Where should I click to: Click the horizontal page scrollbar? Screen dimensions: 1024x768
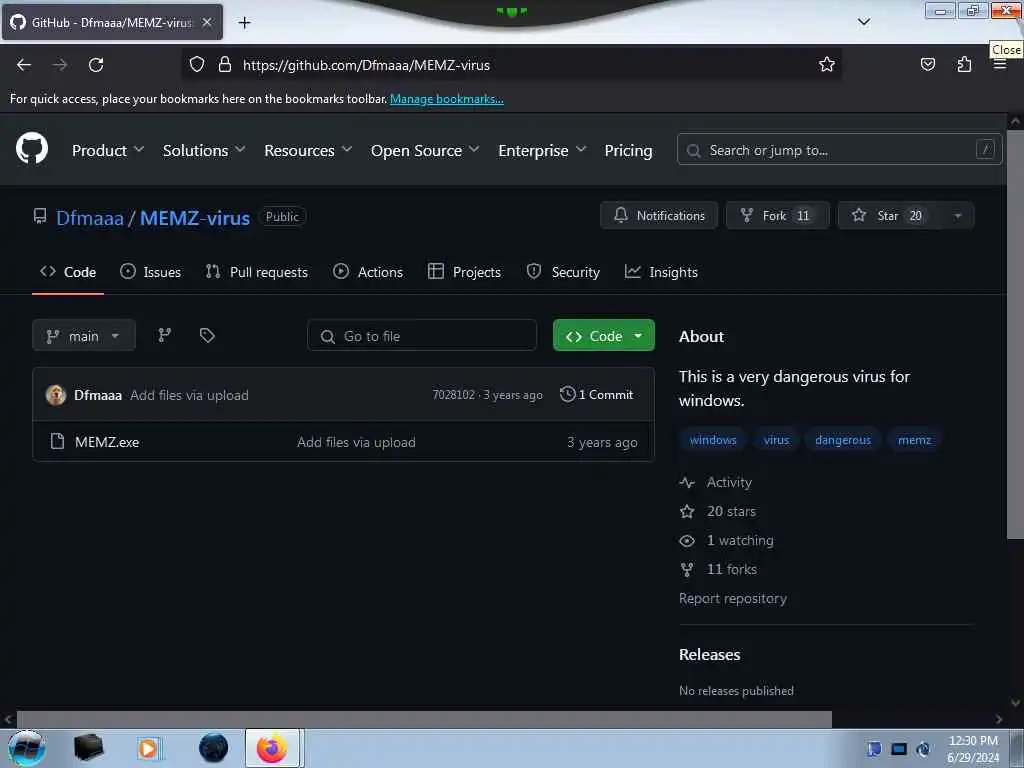pos(424,719)
